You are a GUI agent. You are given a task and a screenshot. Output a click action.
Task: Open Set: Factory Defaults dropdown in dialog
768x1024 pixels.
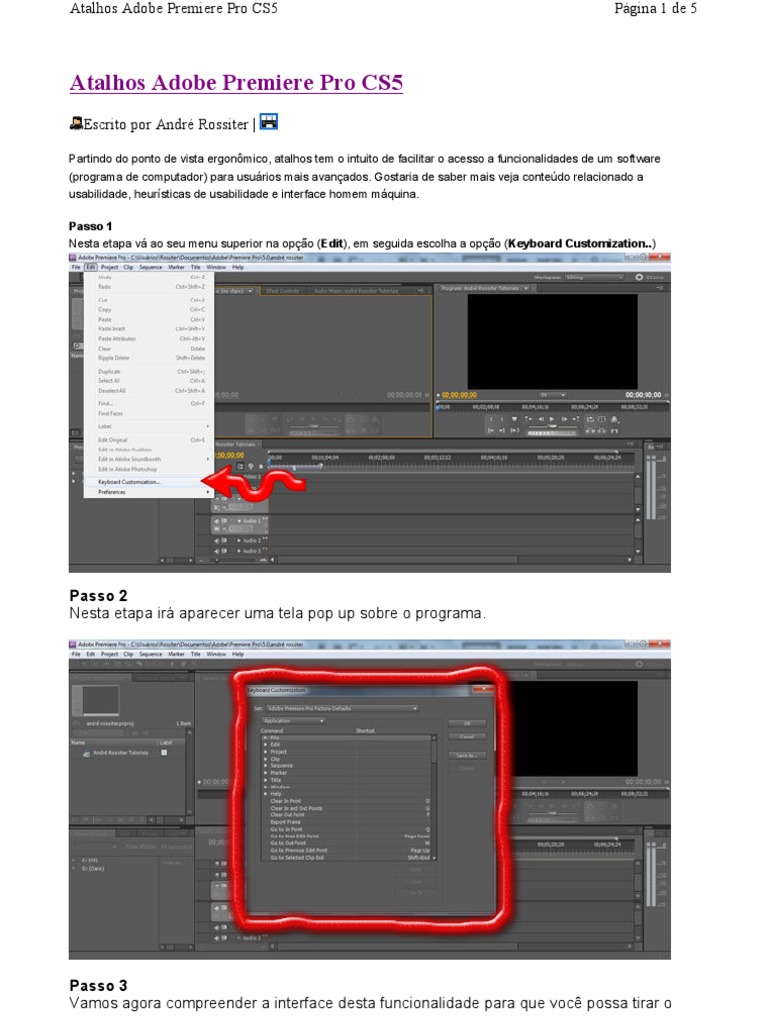click(342, 708)
